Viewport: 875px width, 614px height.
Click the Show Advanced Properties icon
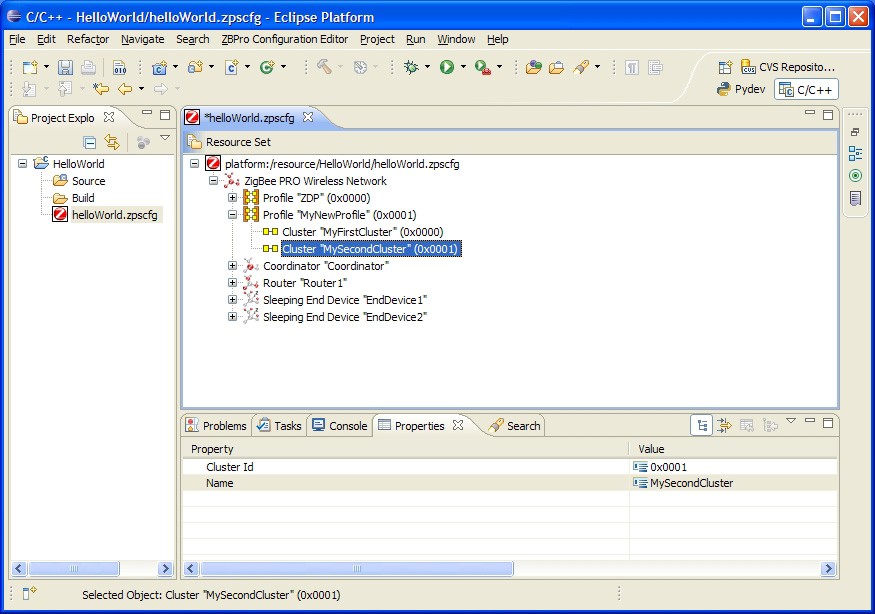tap(725, 425)
